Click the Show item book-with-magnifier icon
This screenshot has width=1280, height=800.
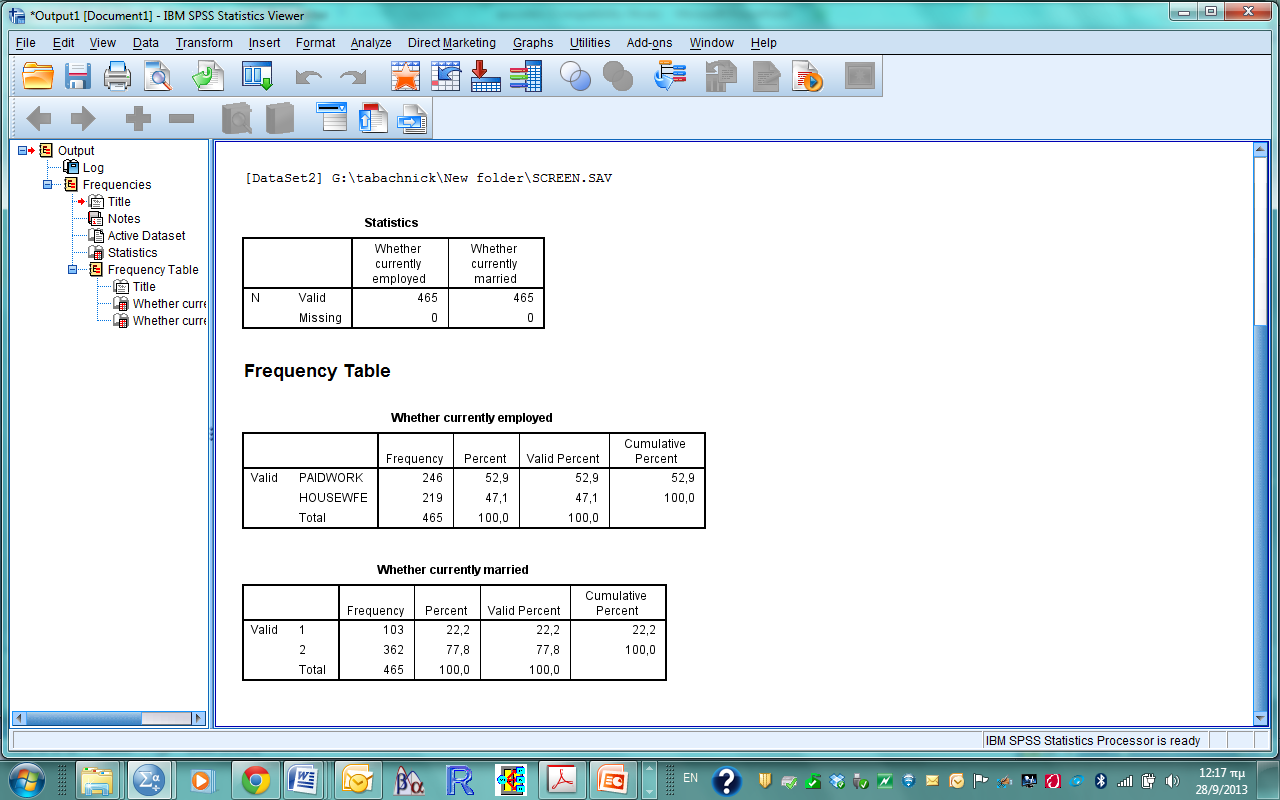[237, 119]
